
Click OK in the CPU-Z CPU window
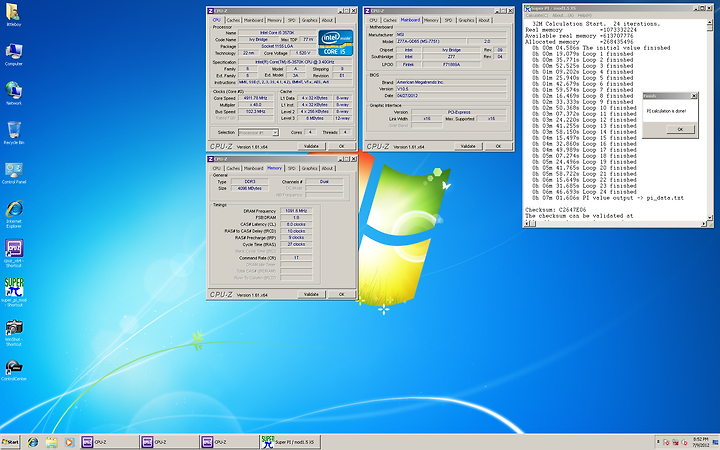(341, 146)
